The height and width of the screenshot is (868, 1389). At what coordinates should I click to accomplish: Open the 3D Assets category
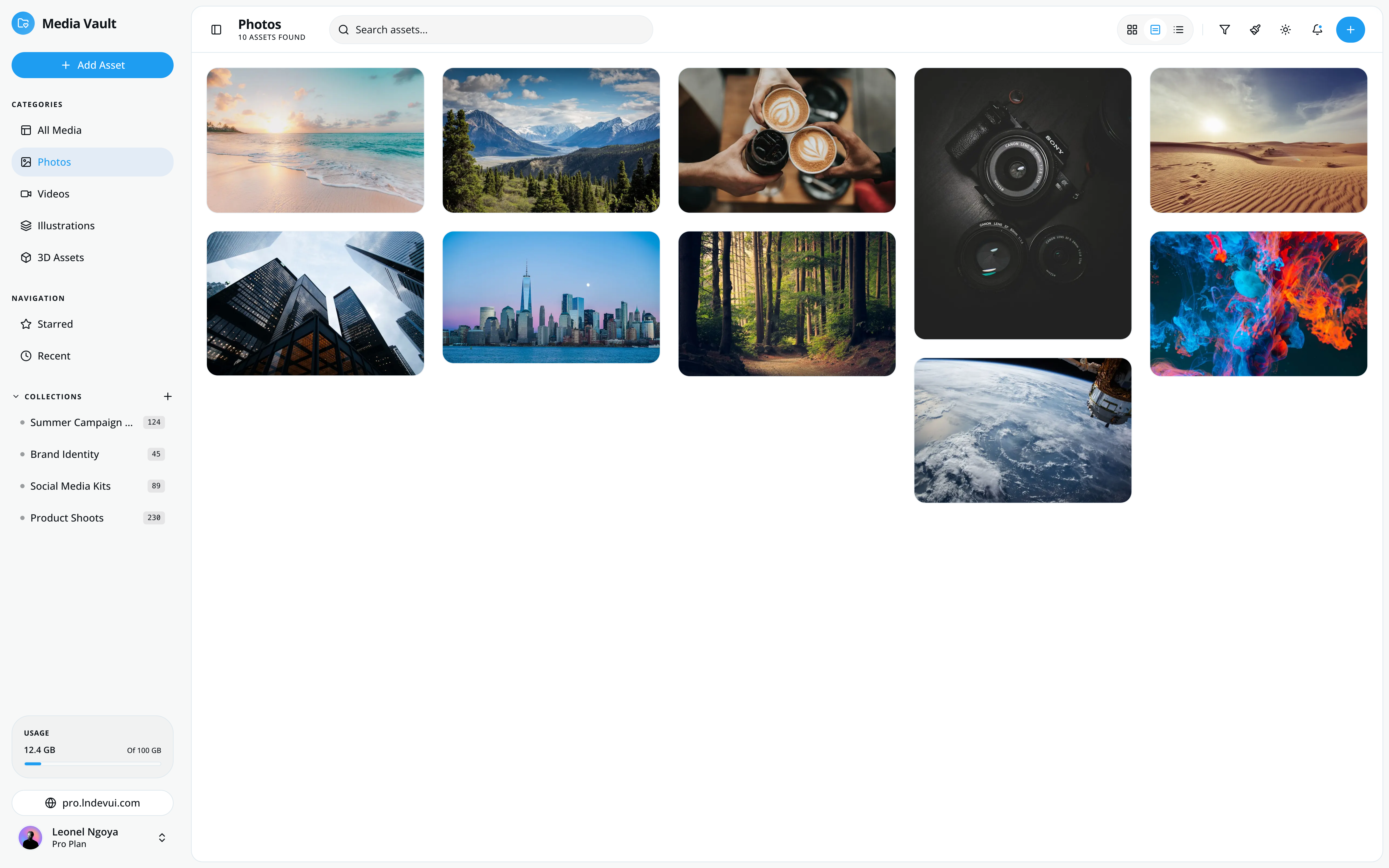coord(92,258)
